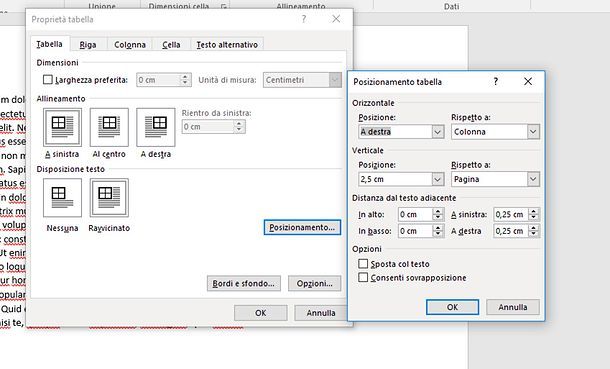Toggle 'Consenti sovrapposizione' option
610x369 pixels.
click(363, 278)
